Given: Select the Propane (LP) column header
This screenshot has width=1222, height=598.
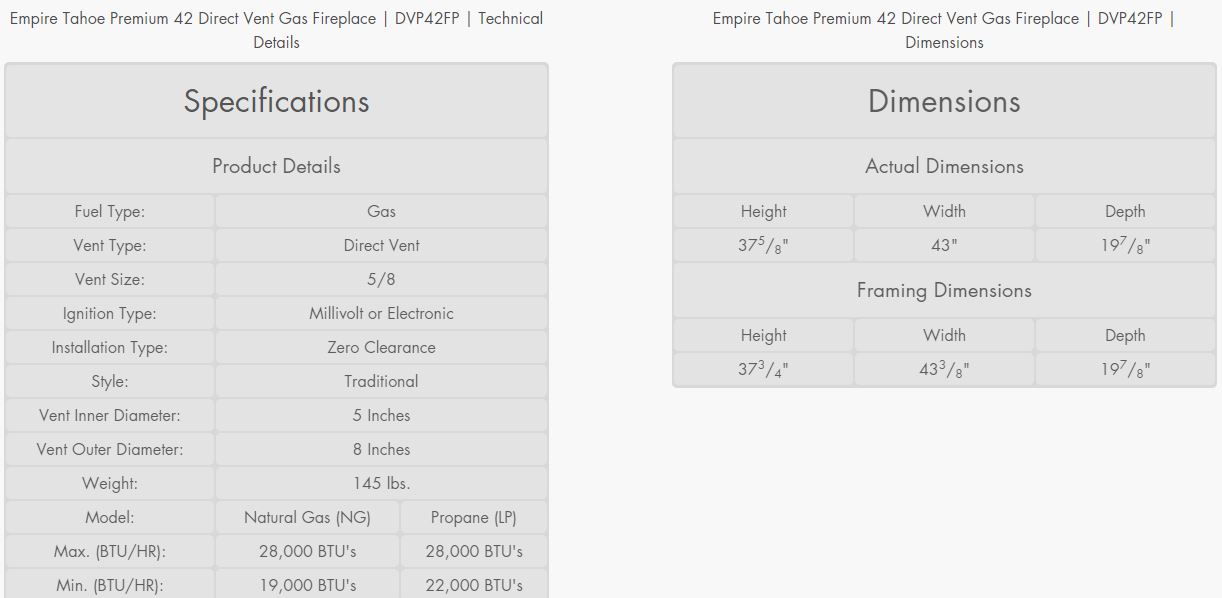Looking at the screenshot, I should click(x=474, y=517).
